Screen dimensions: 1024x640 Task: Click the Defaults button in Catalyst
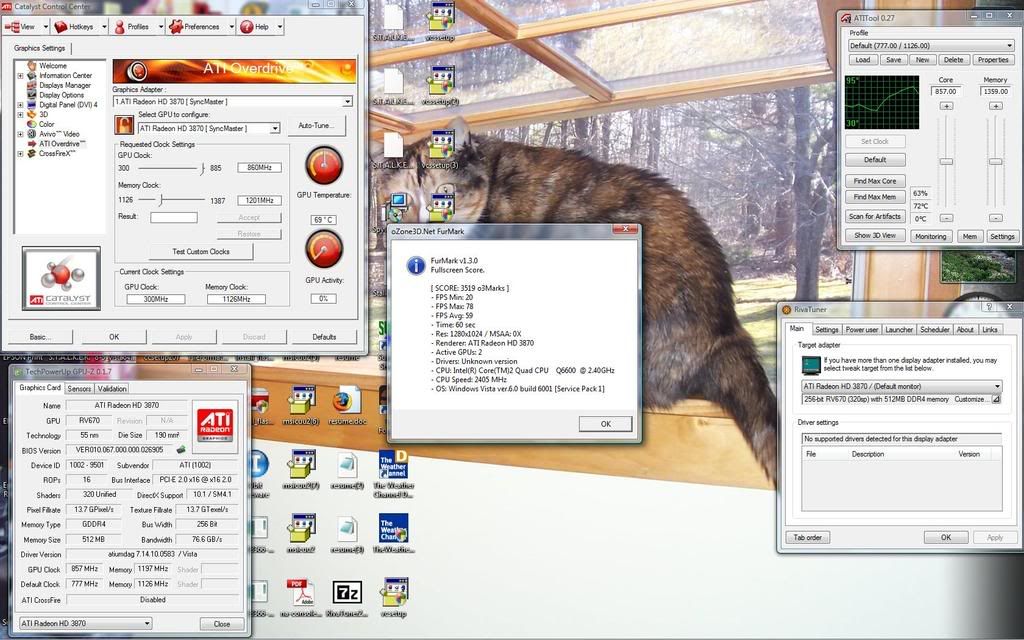pyautogui.click(x=324, y=337)
